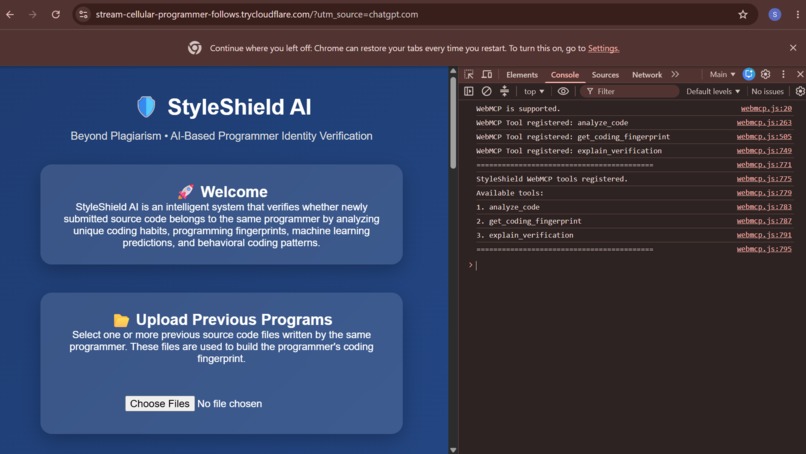Screen dimensions: 806x454
Task: Select the 'Available tools:' log line
Action: (509, 193)
